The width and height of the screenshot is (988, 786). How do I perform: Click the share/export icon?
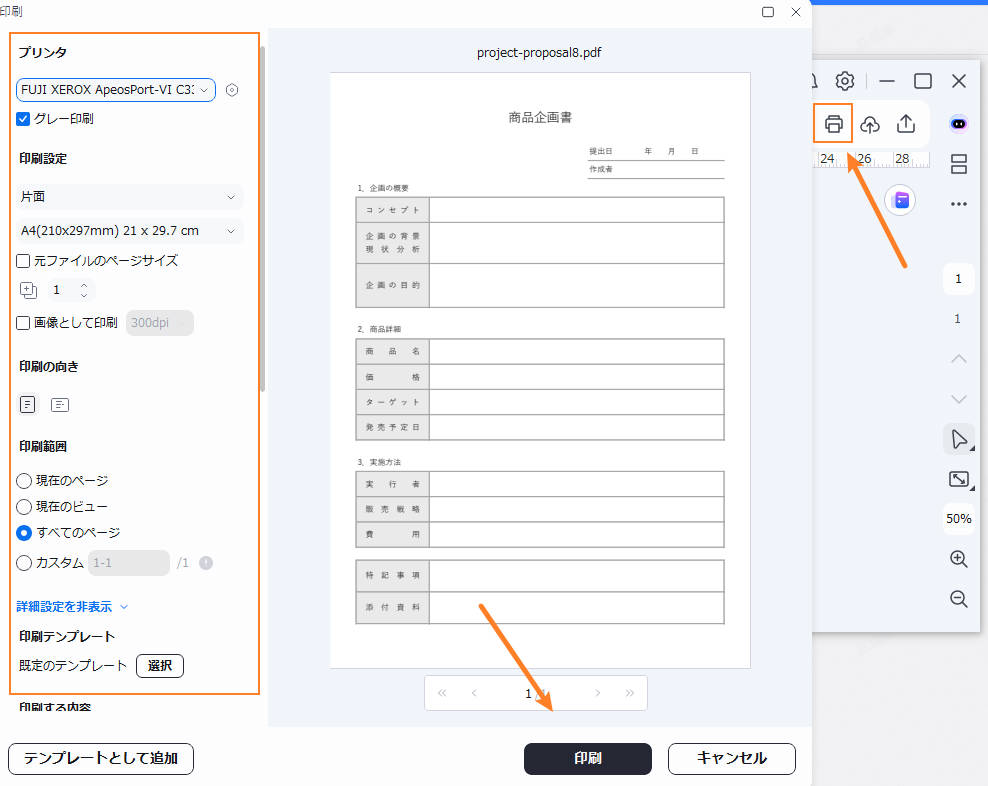(x=906, y=124)
